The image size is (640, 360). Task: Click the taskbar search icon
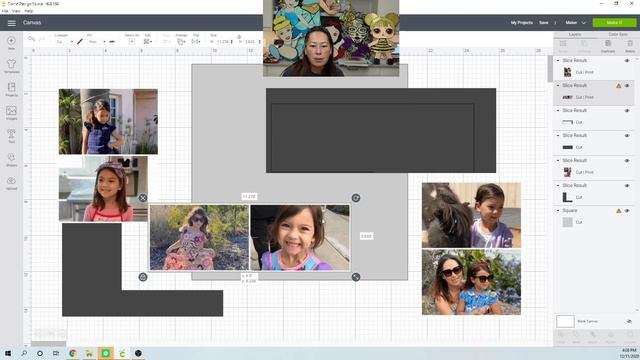24,353
